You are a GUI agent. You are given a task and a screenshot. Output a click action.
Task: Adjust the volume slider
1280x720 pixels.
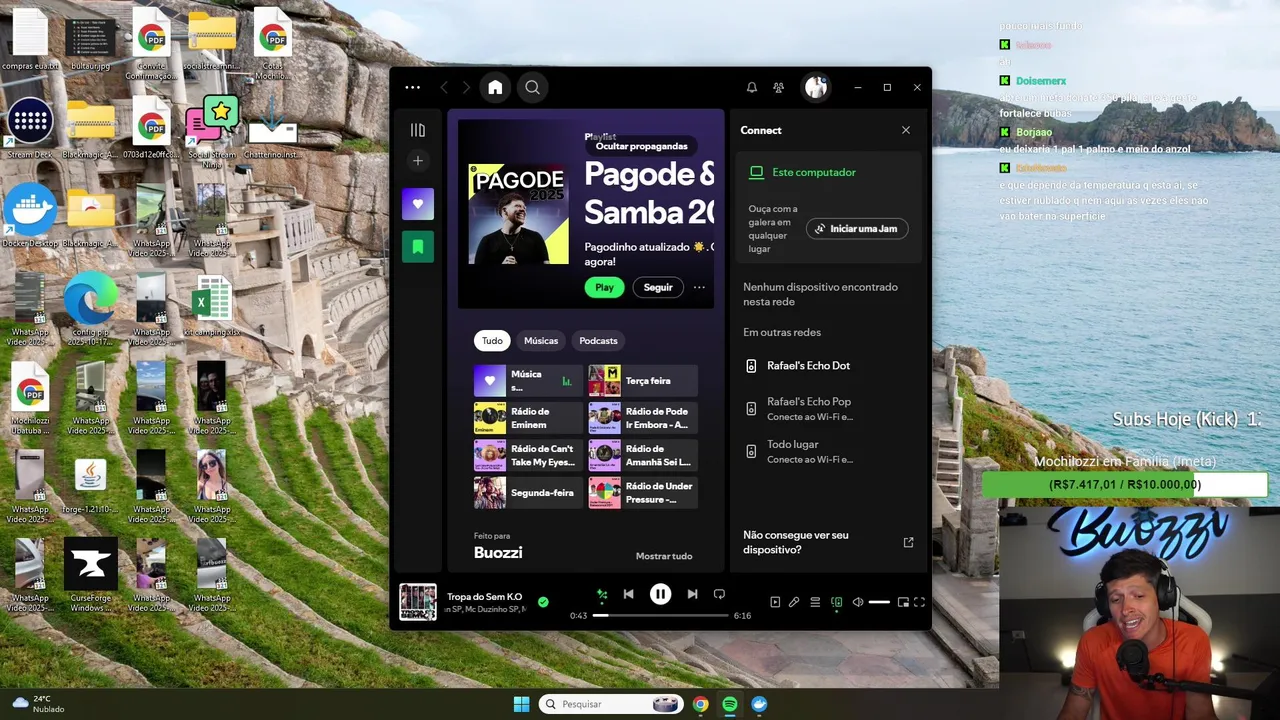pos(879,602)
